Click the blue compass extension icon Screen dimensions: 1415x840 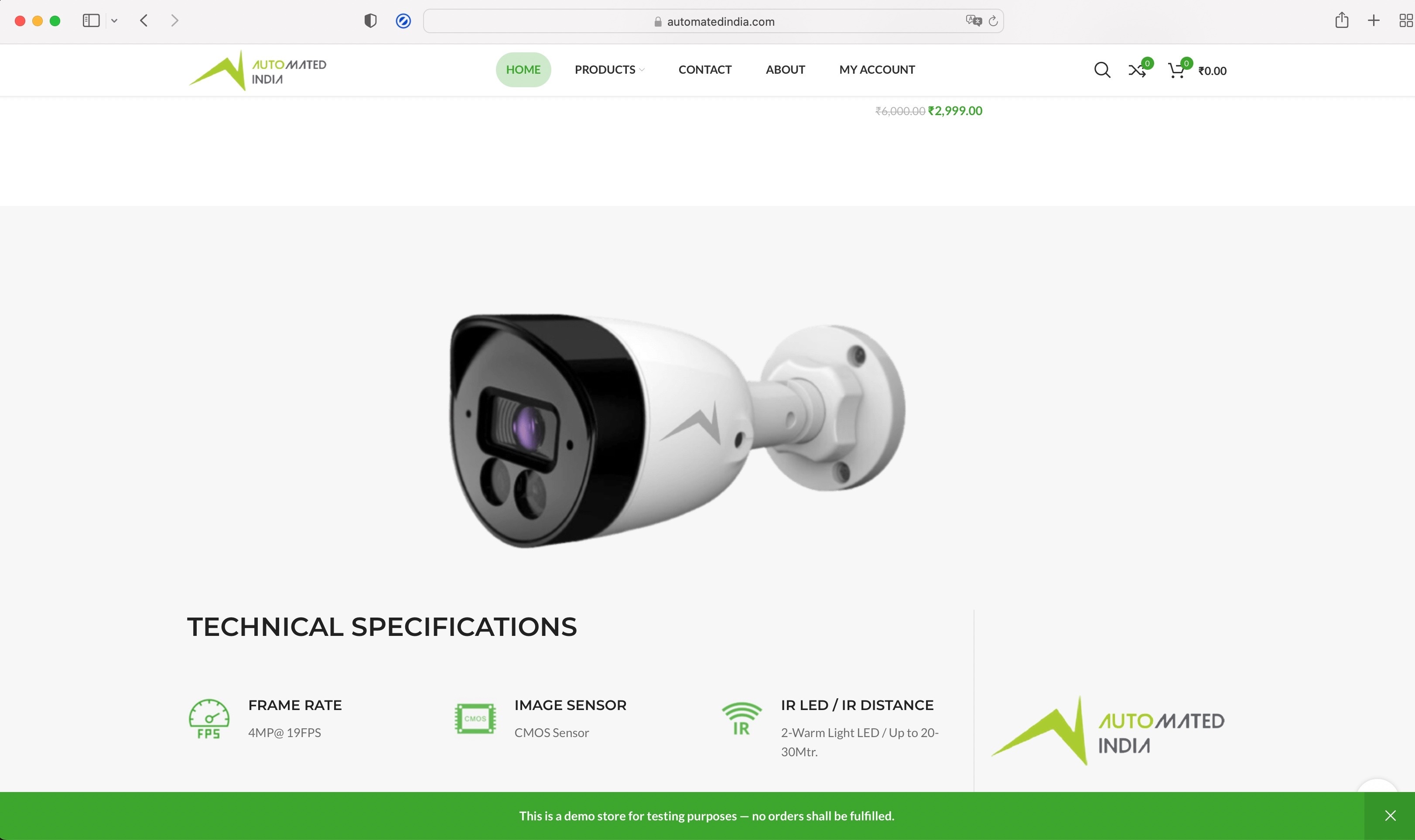click(x=403, y=21)
